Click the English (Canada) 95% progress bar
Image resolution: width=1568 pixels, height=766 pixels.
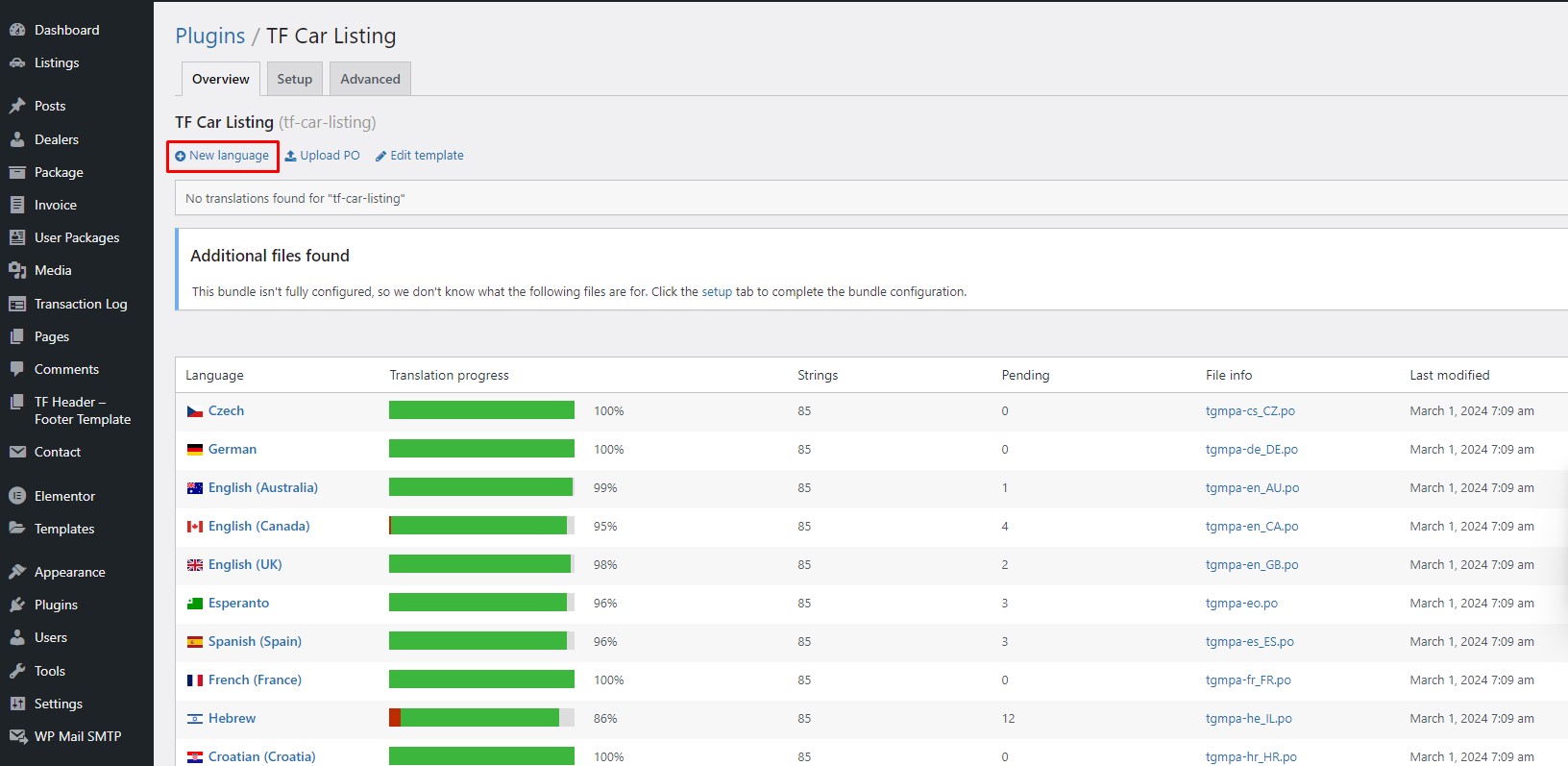click(481, 526)
